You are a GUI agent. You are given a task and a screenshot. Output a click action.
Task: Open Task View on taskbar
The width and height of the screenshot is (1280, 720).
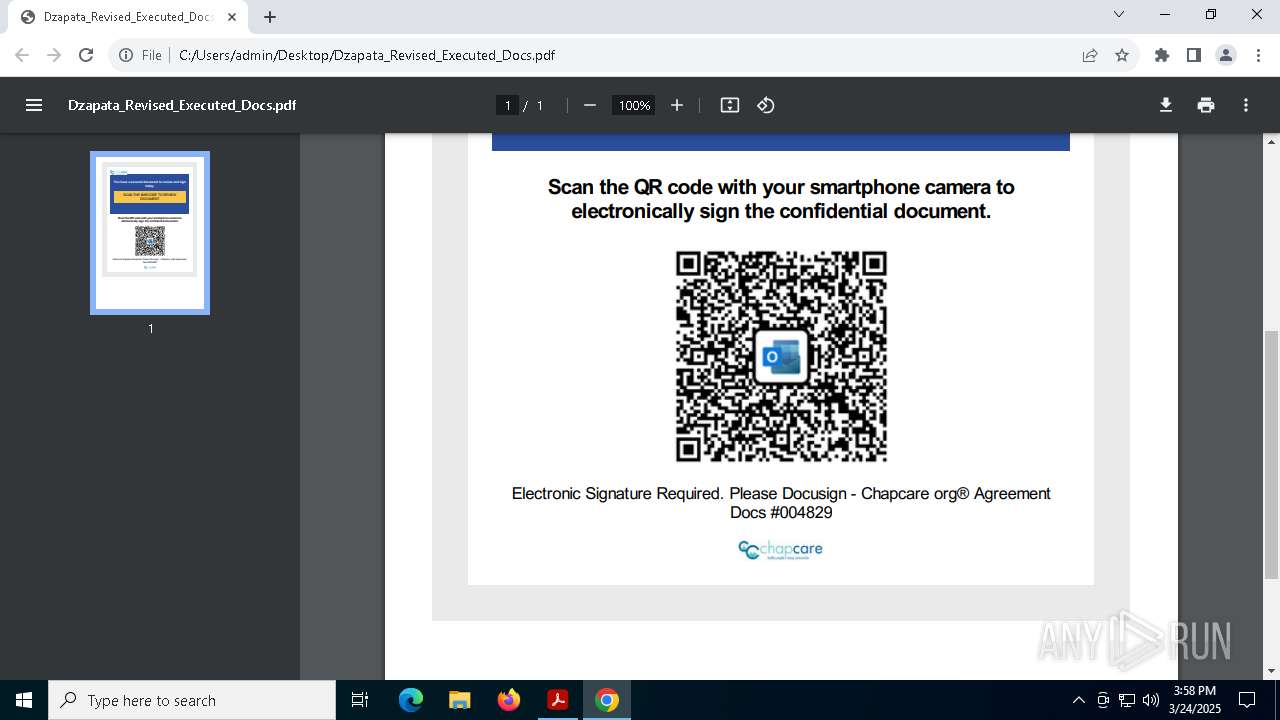click(360, 700)
